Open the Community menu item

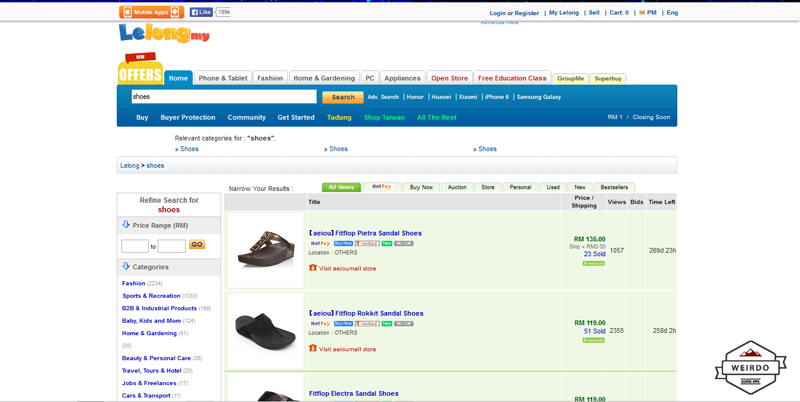click(247, 117)
